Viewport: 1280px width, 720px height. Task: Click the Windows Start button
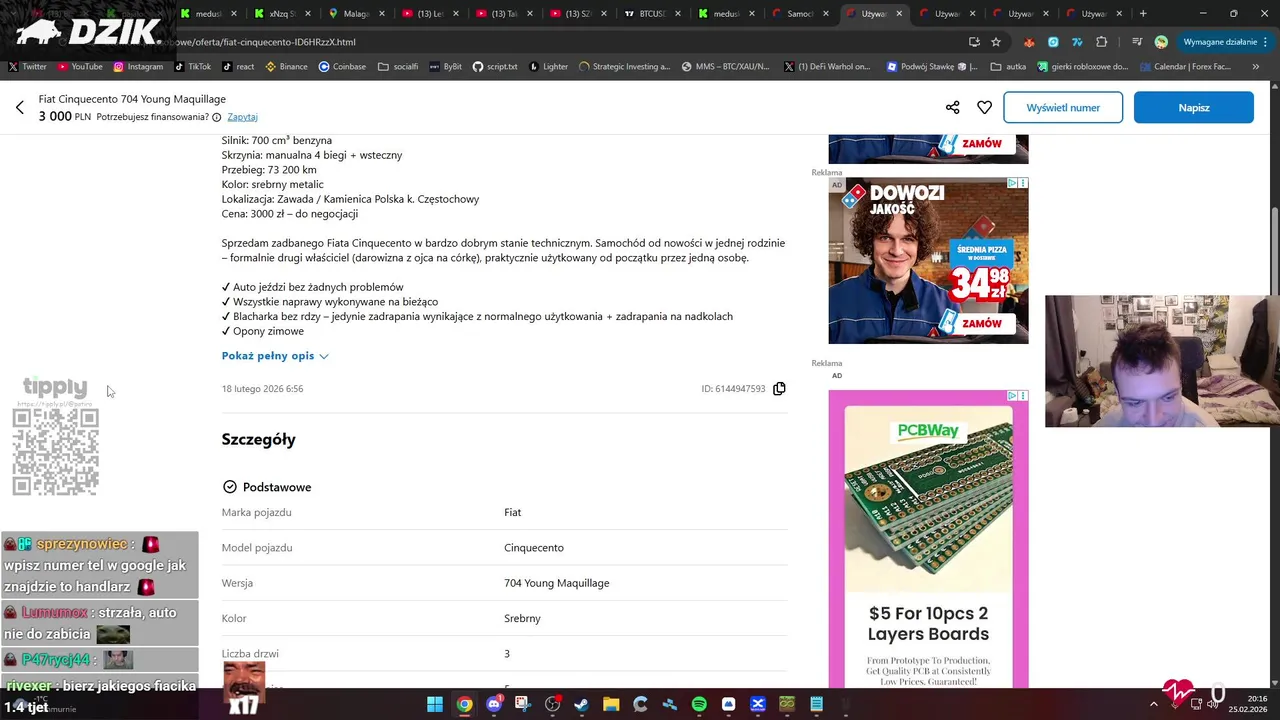click(435, 704)
